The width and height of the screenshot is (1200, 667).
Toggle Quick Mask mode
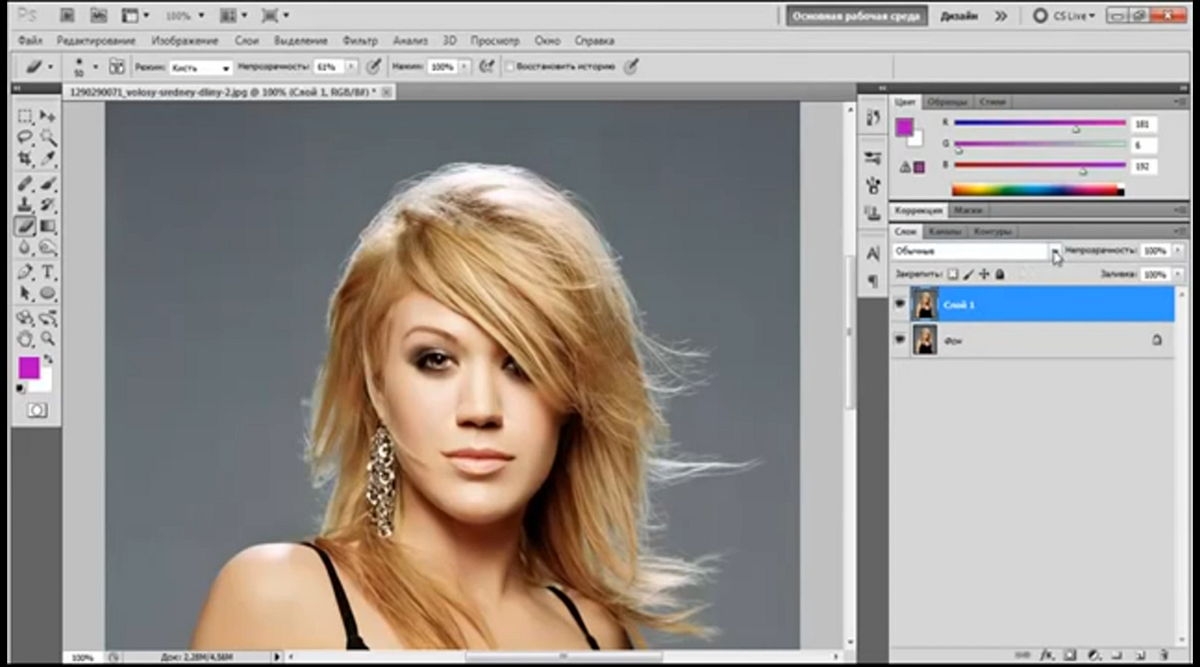tap(37, 410)
